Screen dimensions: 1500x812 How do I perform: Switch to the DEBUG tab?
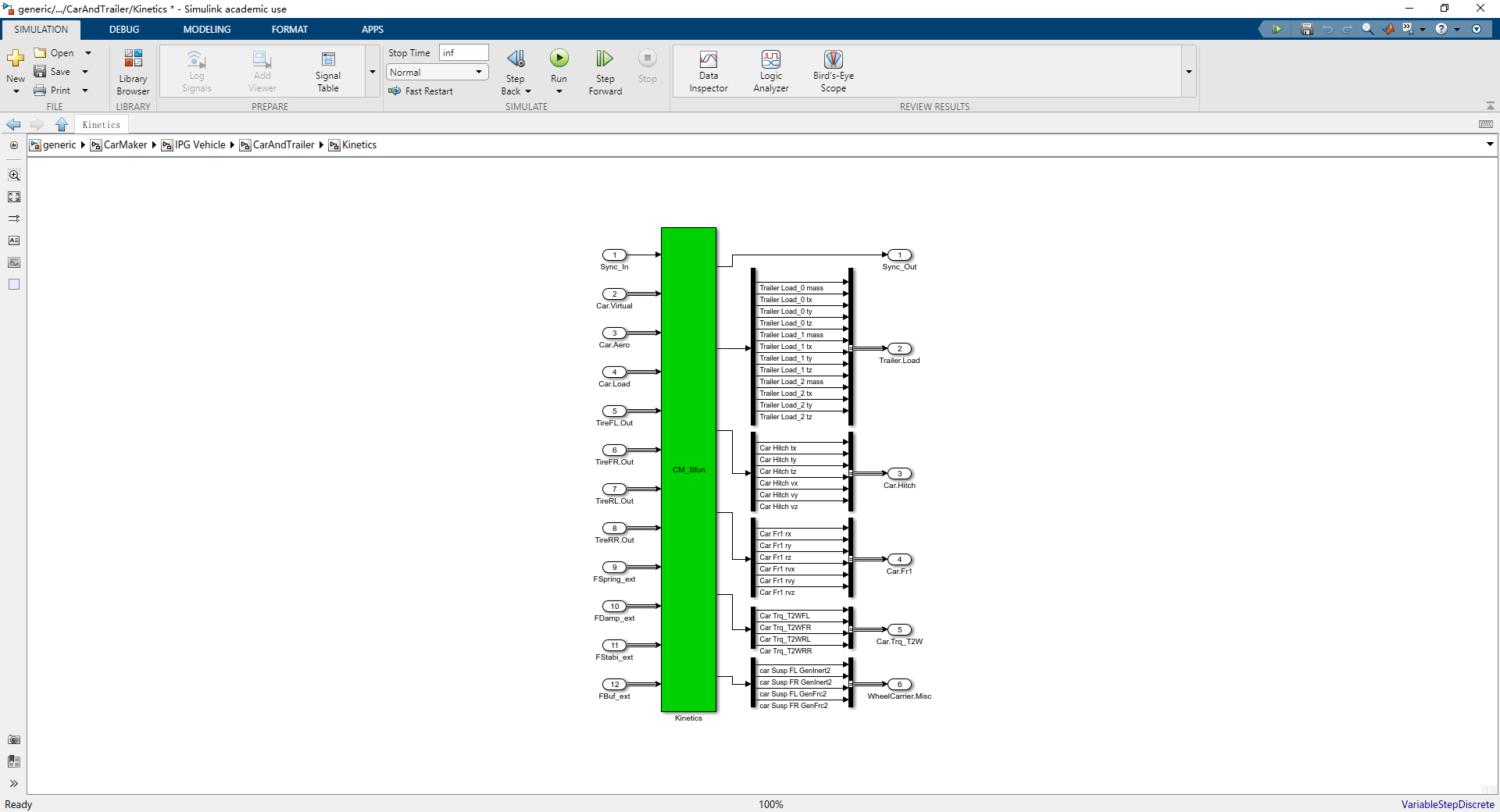(x=124, y=30)
